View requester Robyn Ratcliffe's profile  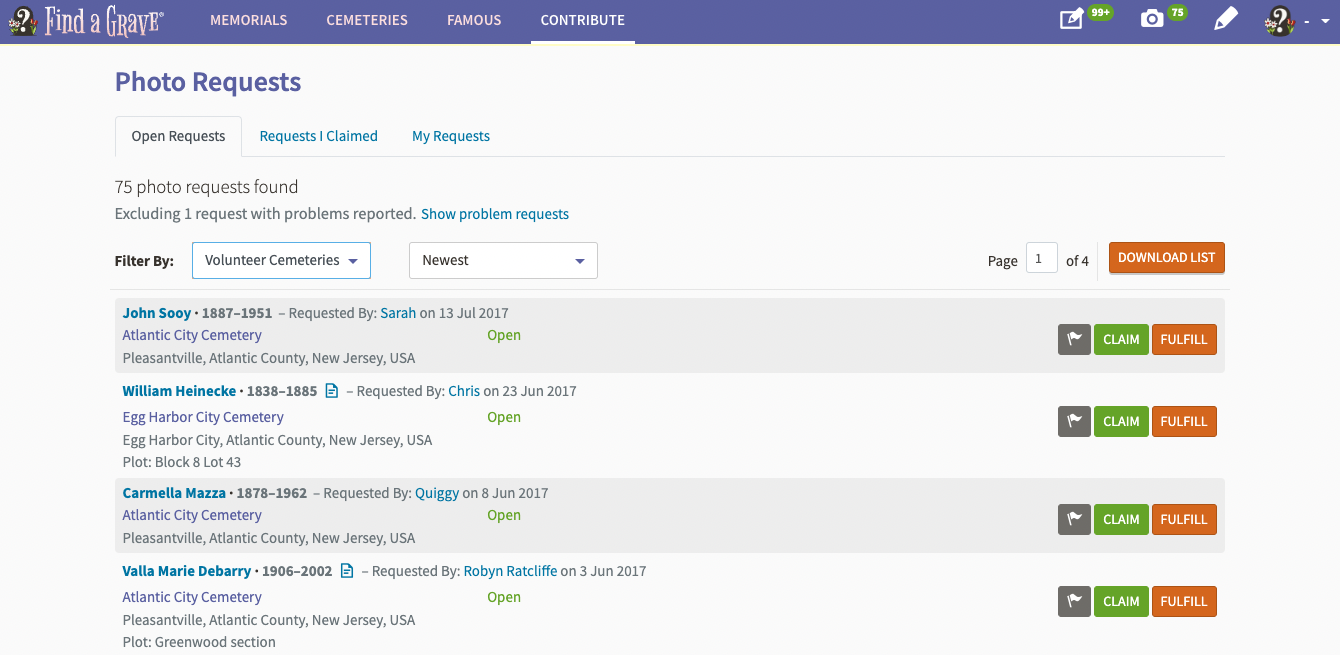[x=510, y=571]
